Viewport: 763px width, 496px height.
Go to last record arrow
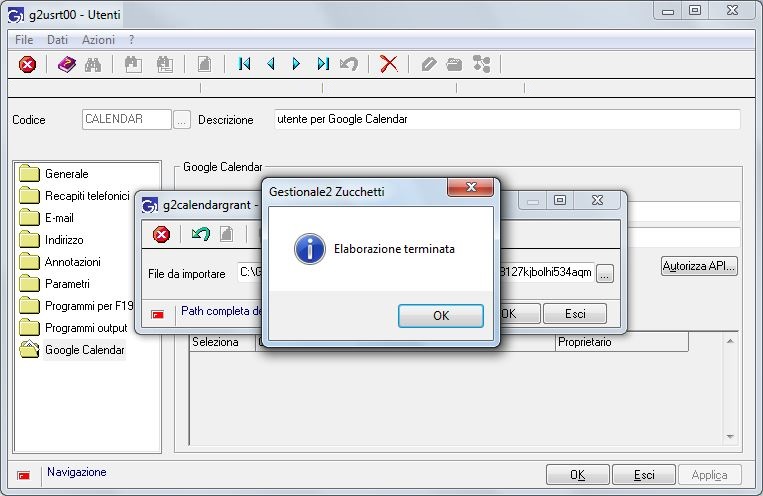point(323,64)
